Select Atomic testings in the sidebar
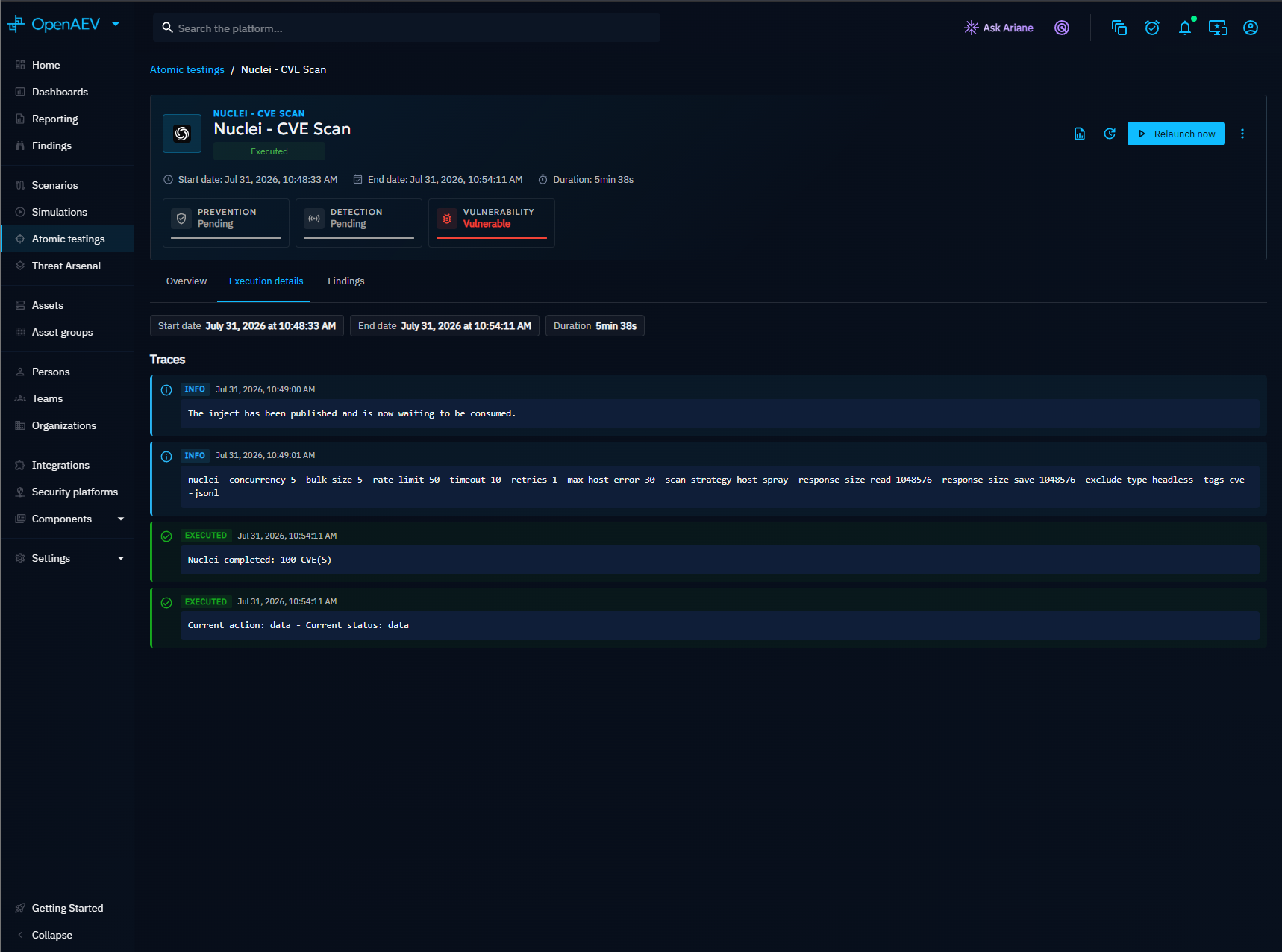 click(x=67, y=239)
